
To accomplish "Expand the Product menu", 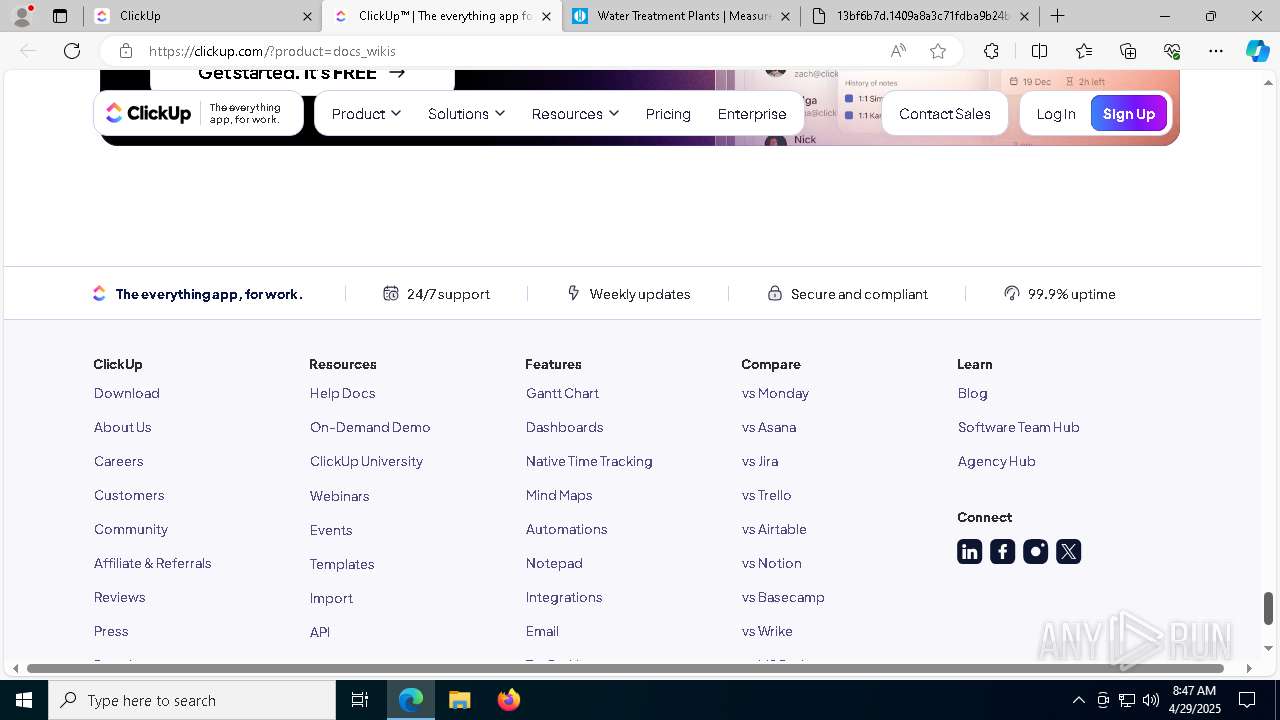I will coord(366,114).
